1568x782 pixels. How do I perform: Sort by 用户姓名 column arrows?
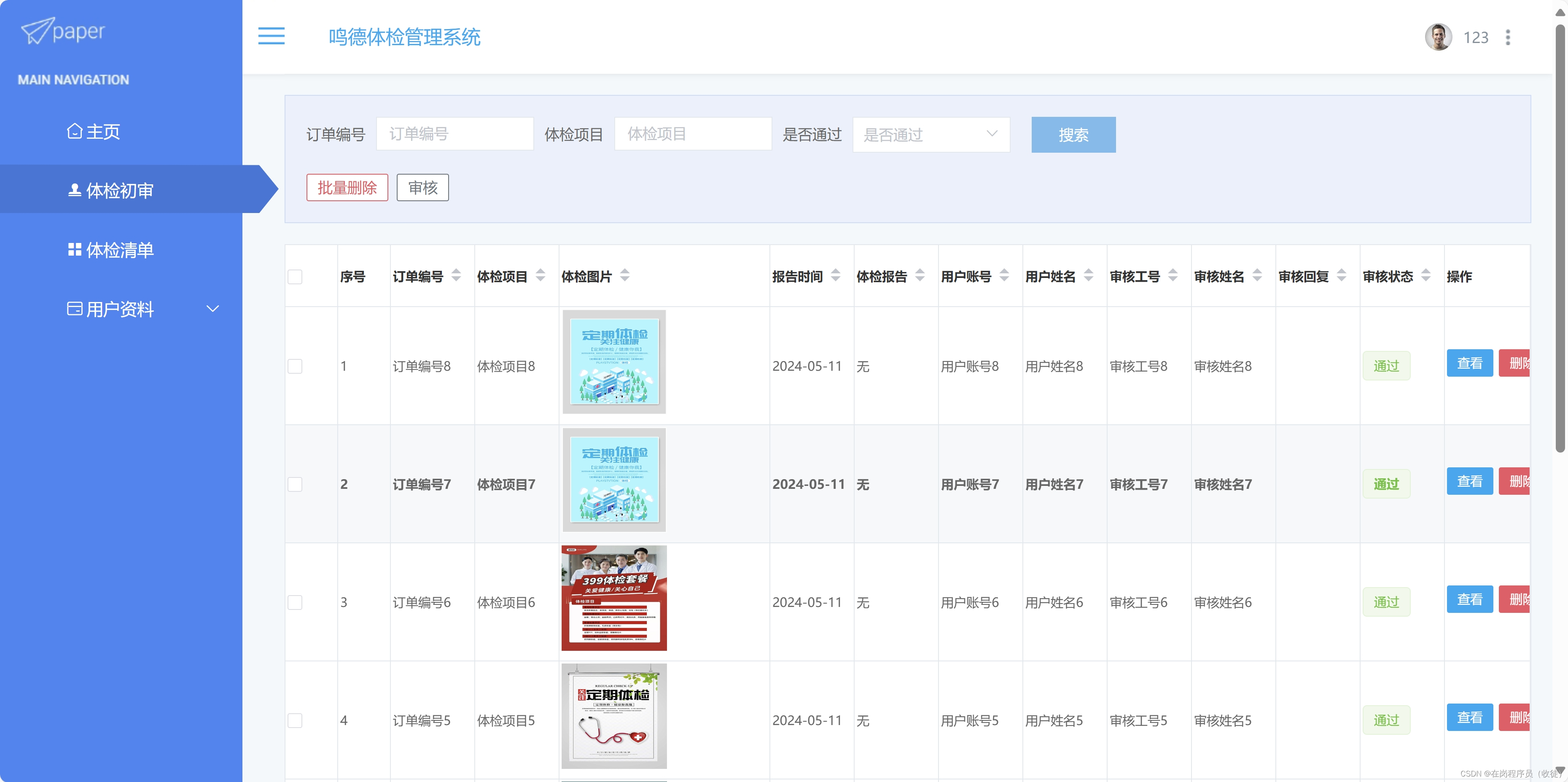[x=1089, y=276]
